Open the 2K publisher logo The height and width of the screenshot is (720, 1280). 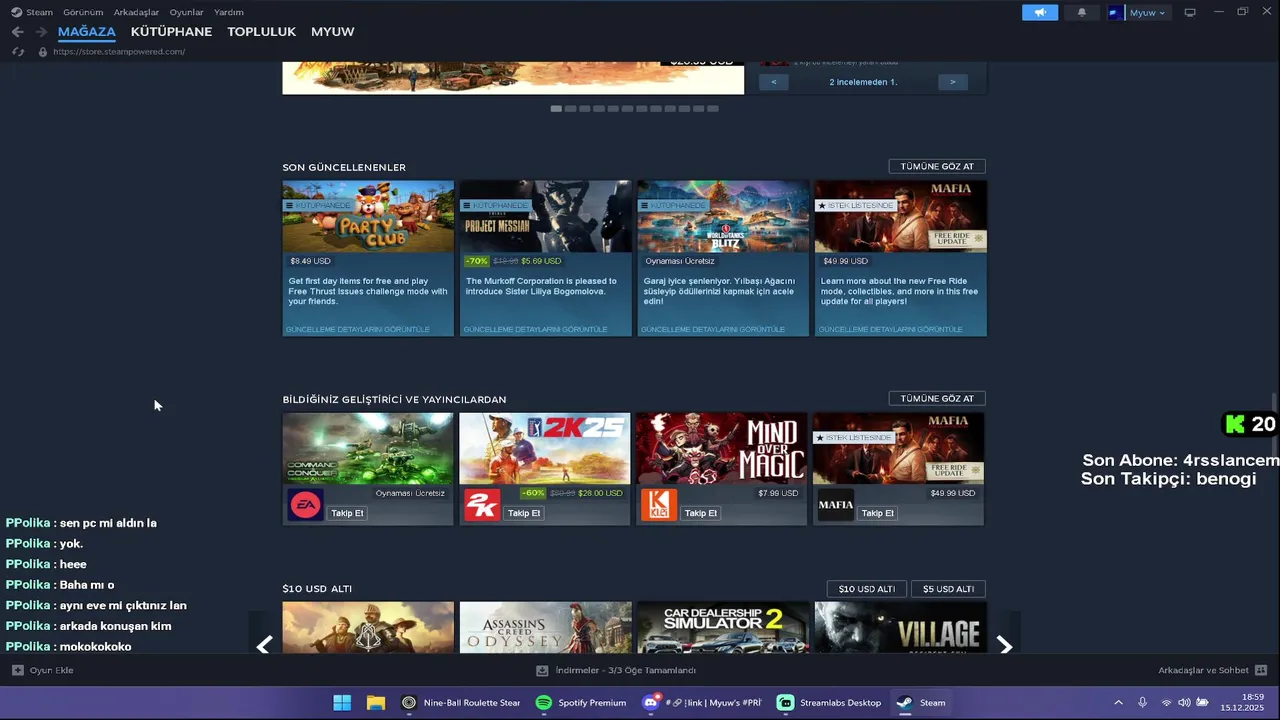point(481,506)
